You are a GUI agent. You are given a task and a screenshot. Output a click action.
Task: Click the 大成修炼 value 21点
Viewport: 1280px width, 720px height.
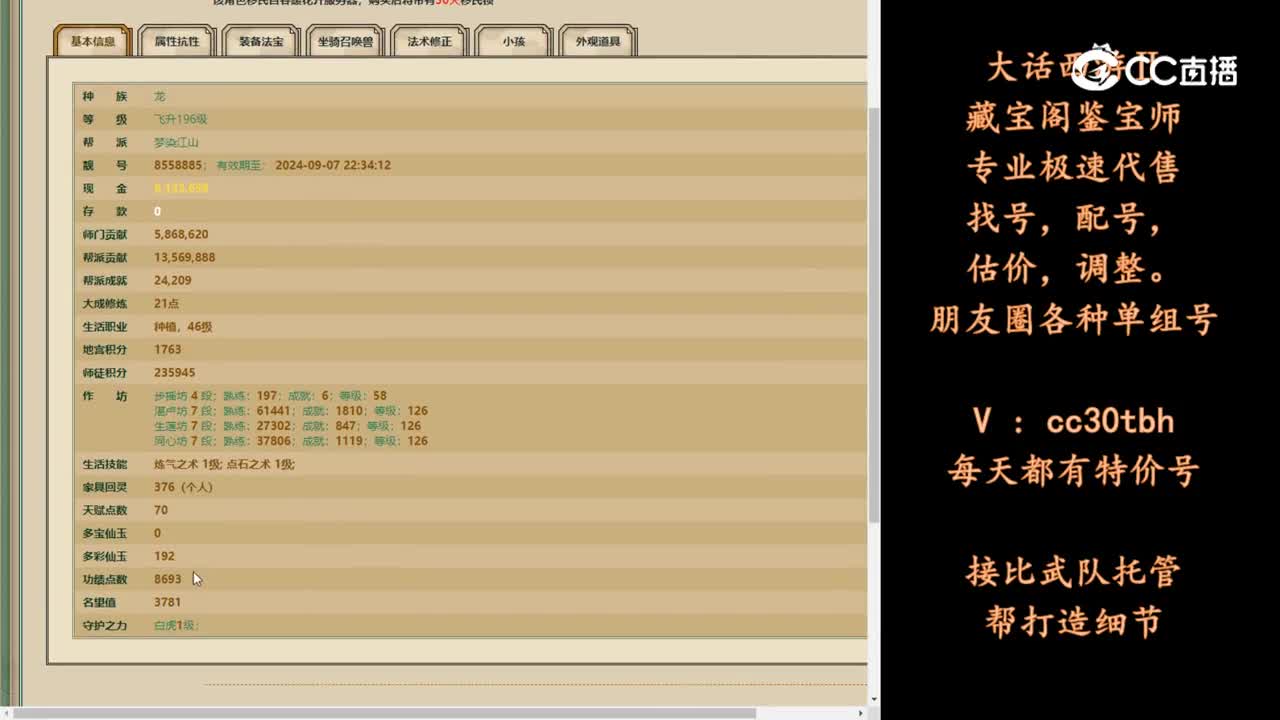coord(167,303)
